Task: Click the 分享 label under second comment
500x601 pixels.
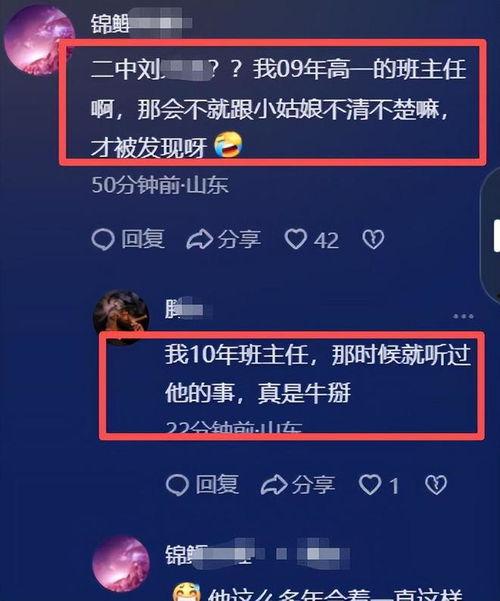Action: [x=314, y=485]
